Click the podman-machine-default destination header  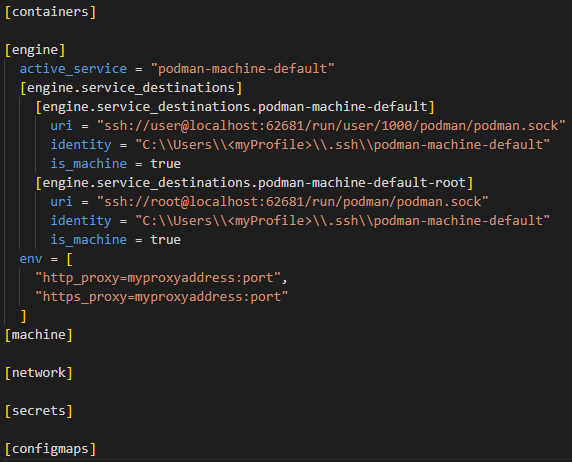click(x=235, y=107)
